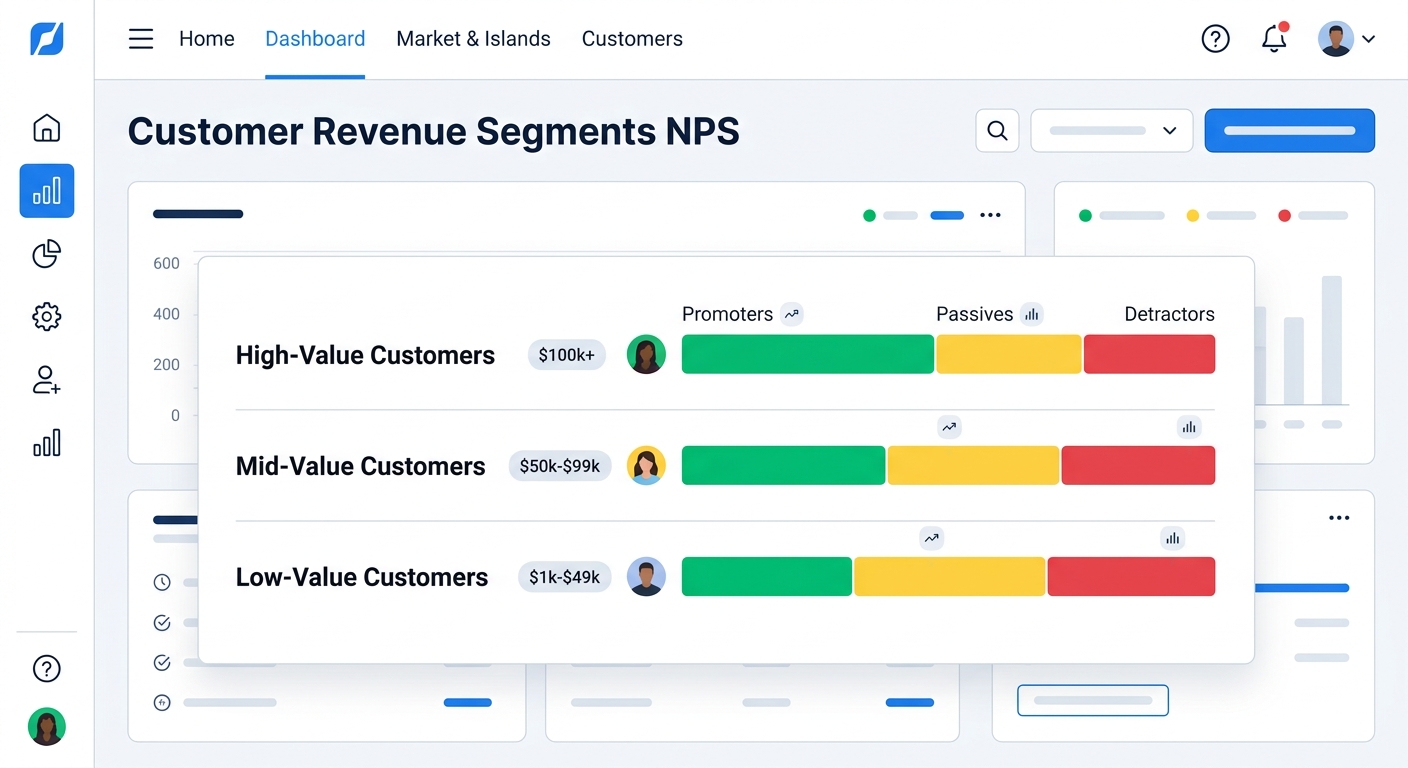Viewport: 1408px width, 768px height.
Task: Open settings gear in the sidebar
Action: (47, 317)
